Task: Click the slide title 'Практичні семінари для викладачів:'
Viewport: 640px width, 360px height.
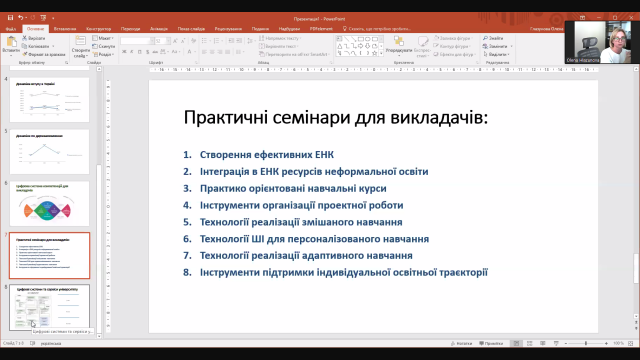Action: 336,118
